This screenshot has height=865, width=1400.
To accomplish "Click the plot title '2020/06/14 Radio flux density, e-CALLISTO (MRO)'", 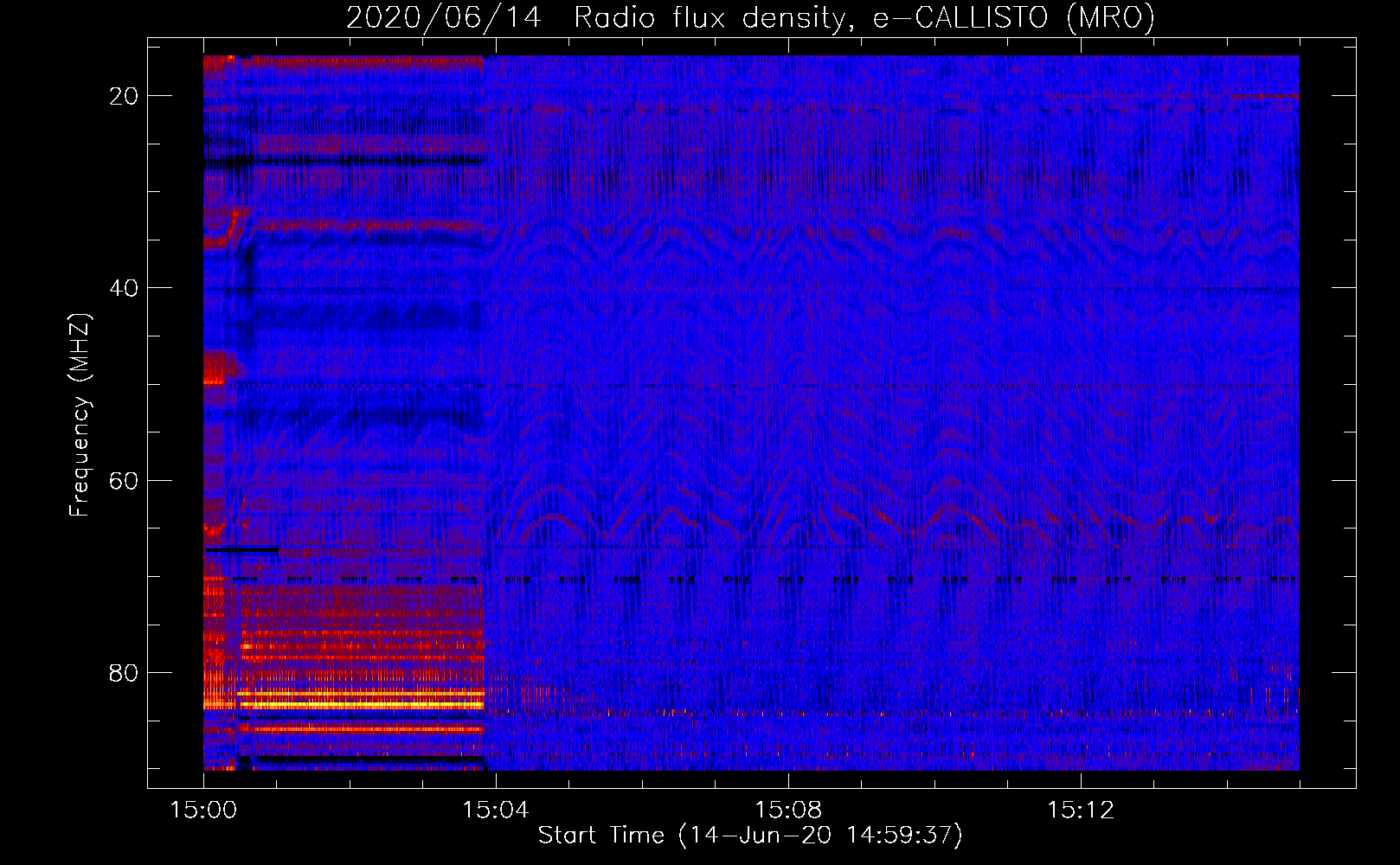I will point(750,17).
